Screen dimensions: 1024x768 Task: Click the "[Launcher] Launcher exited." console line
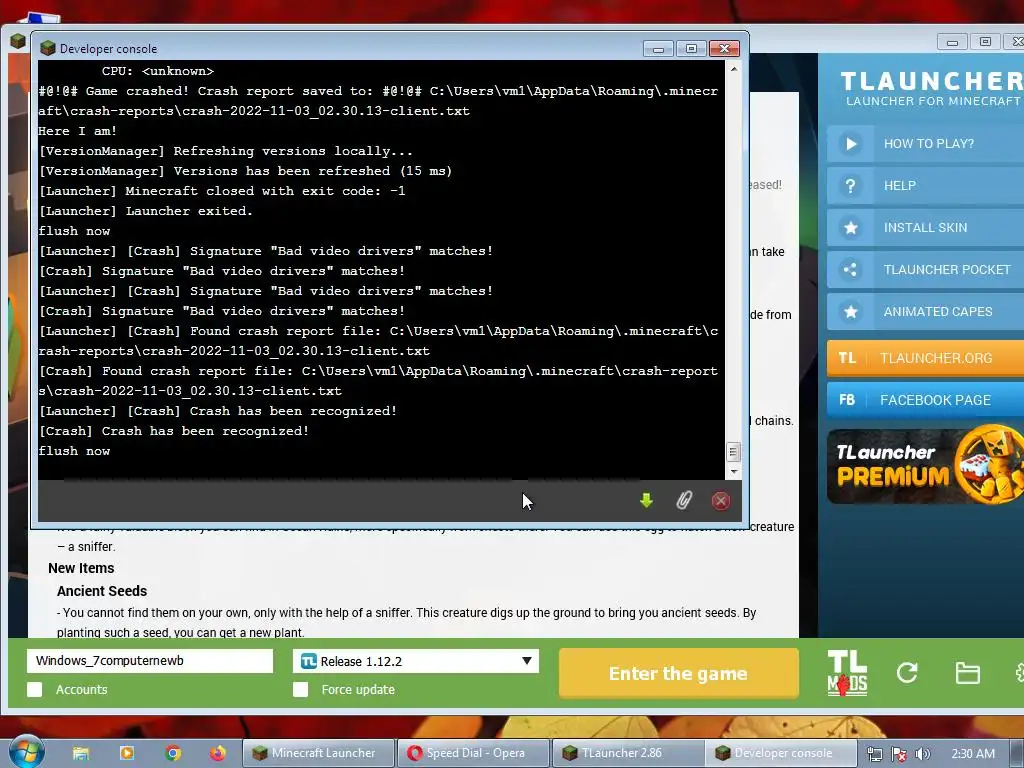click(x=146, y=211)
